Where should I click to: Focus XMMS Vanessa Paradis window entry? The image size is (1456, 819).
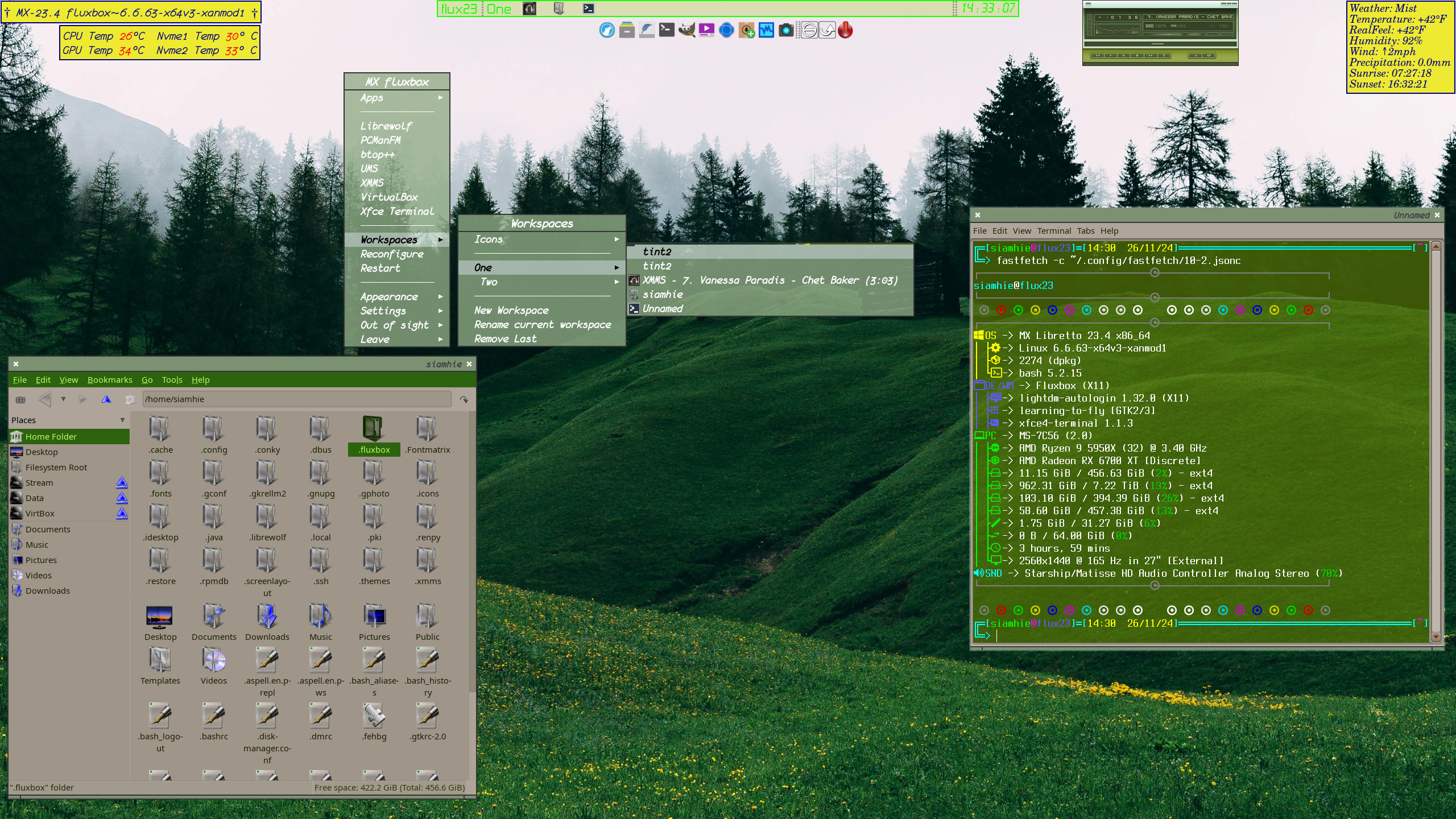pos(770,280)
